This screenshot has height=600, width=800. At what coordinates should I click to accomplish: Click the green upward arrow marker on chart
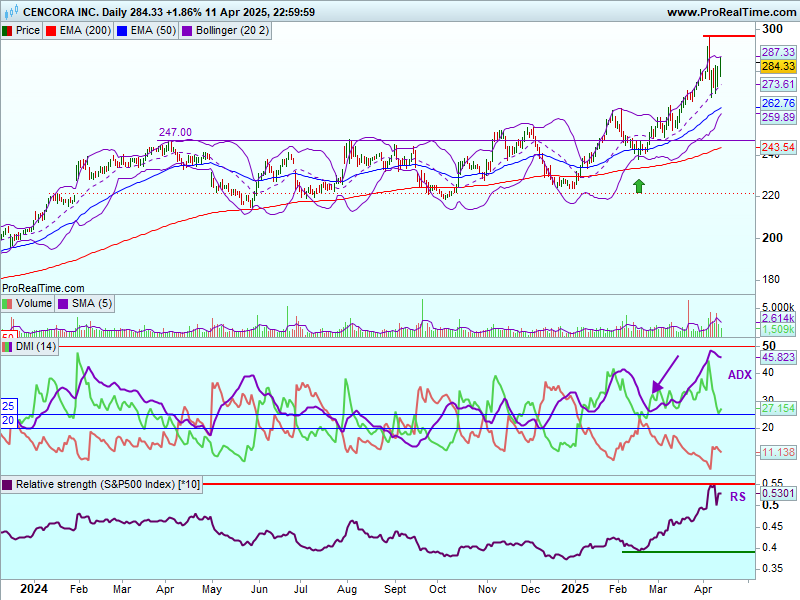coord(638,186)
